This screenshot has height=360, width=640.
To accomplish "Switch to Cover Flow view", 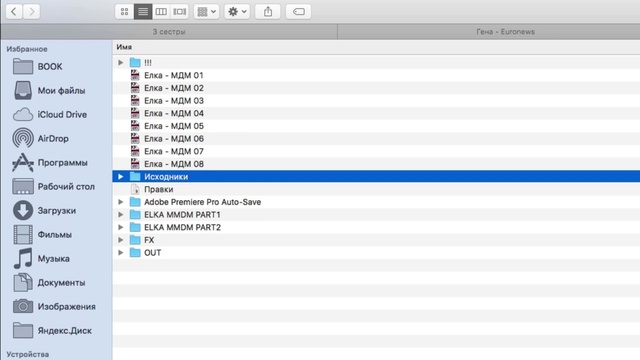I will point(180,11).
